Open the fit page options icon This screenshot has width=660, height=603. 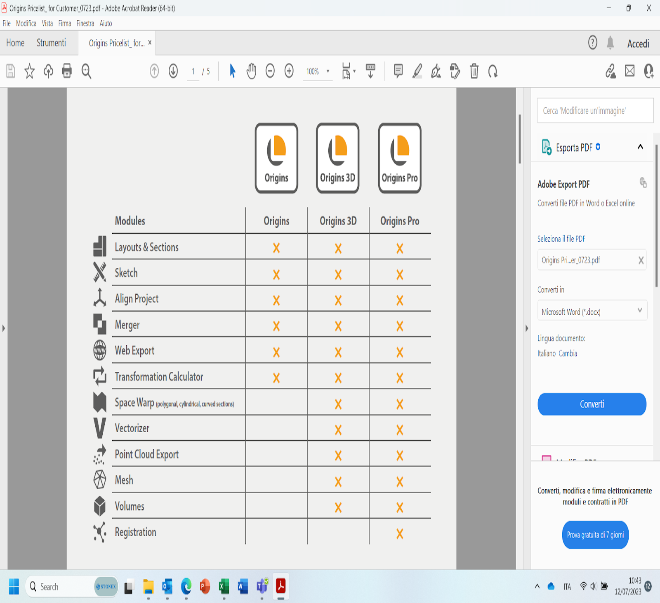(348, 71)
